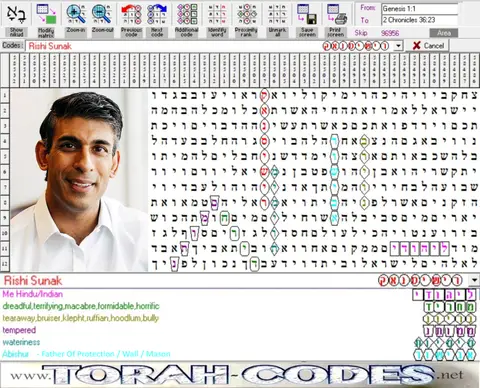Viewport: 480px width, 388px height.
Task: Select the Abishur Father Of Protection entry
Action: click(x=86, y=354)
